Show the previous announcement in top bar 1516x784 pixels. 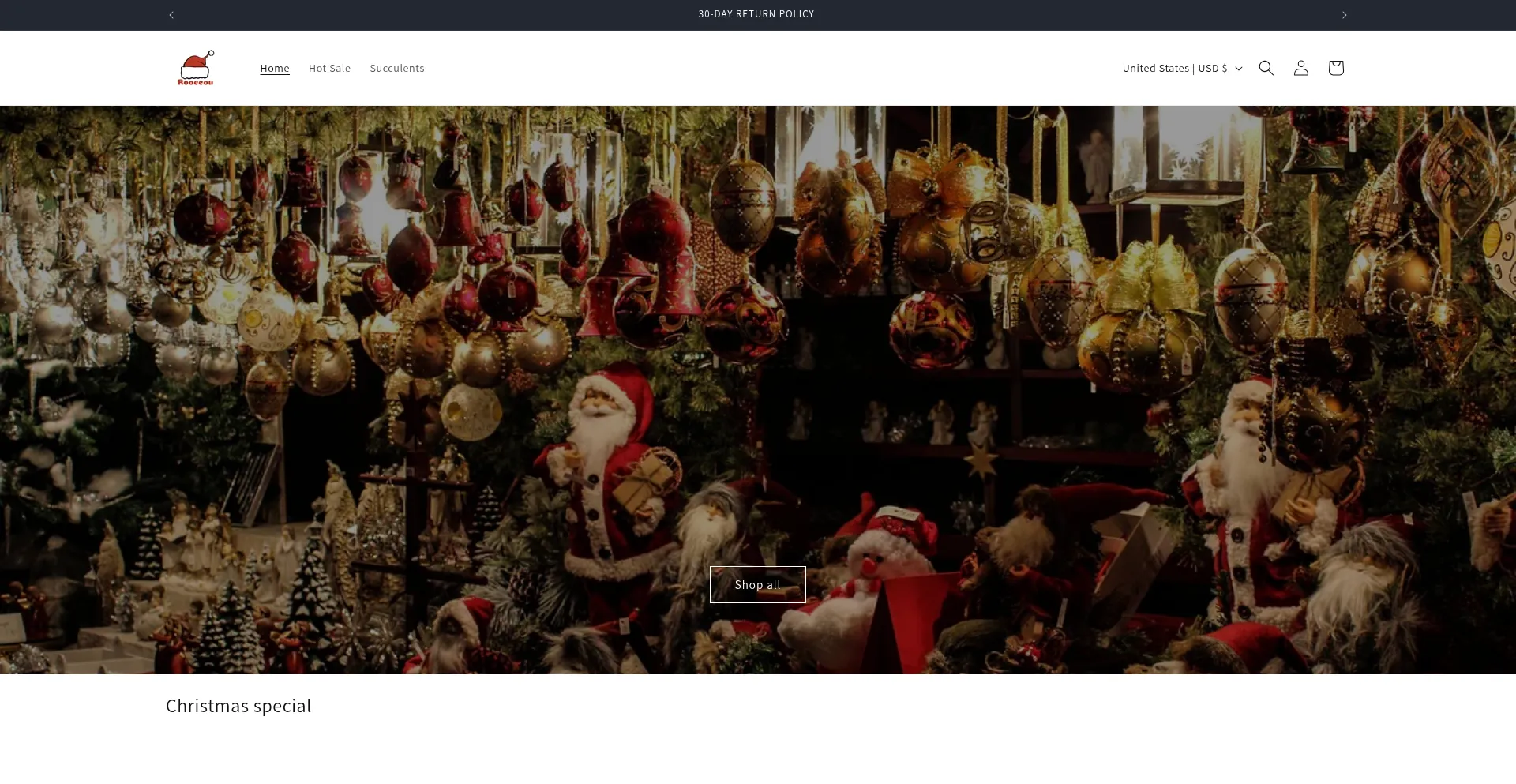pyautogui.click(x=171, y=15)
